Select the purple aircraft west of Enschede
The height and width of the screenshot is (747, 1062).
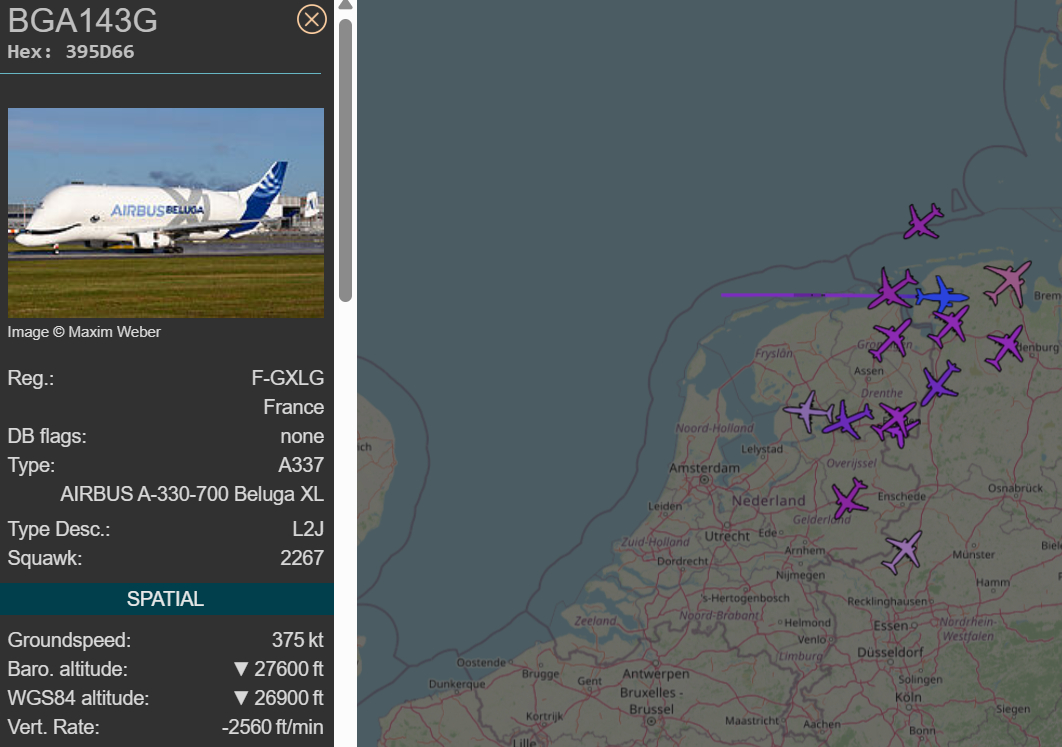click(x=850, y=498)
